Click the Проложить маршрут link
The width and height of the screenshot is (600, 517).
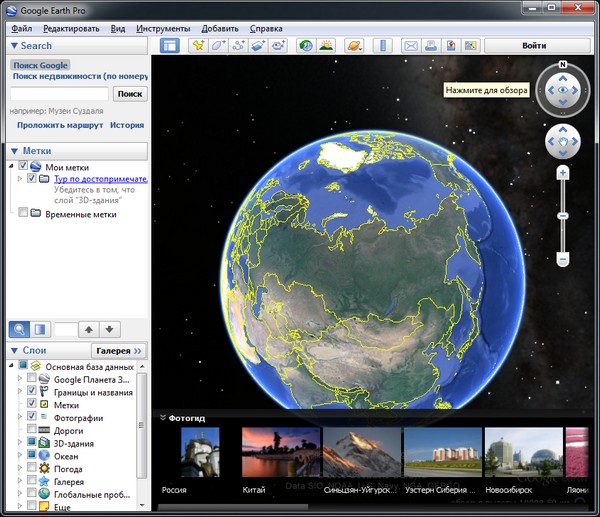(60, 125)
